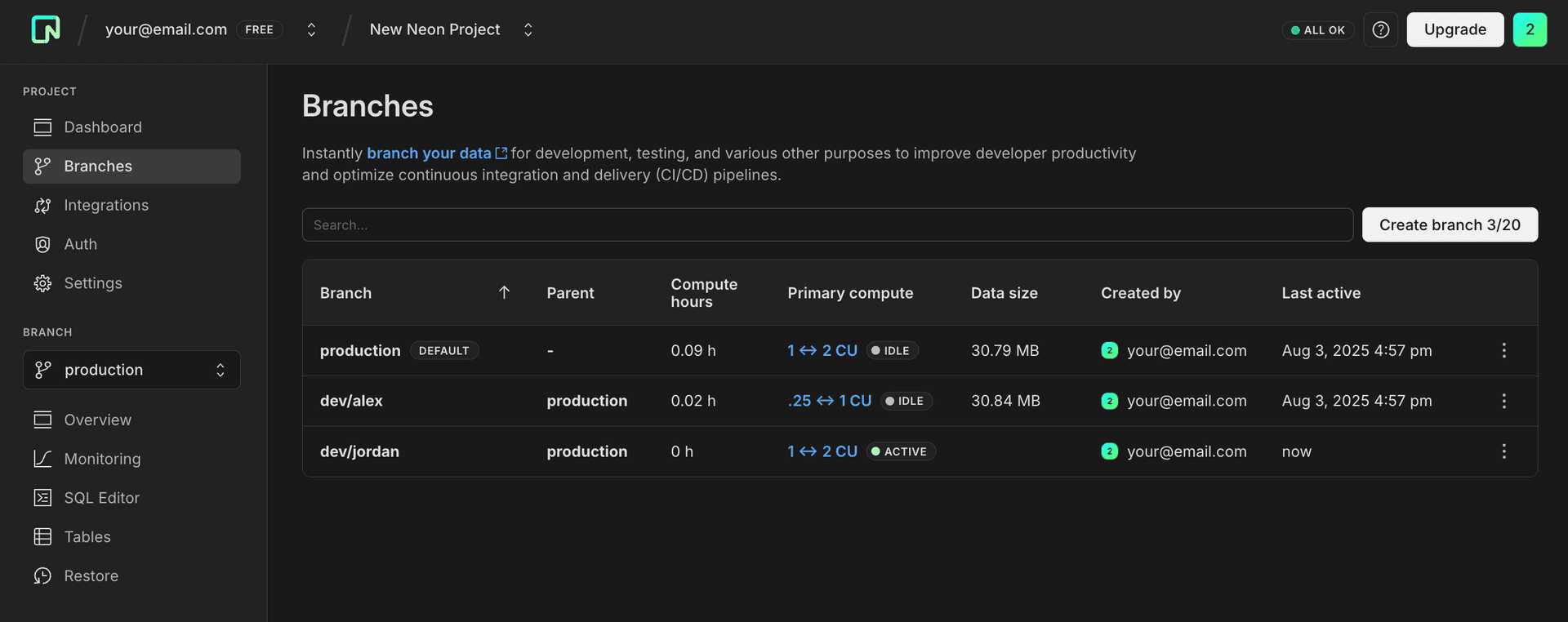Navigate to Monitoring page
The height and width of the screenshot is (622, 1568).
coord(102,459)
